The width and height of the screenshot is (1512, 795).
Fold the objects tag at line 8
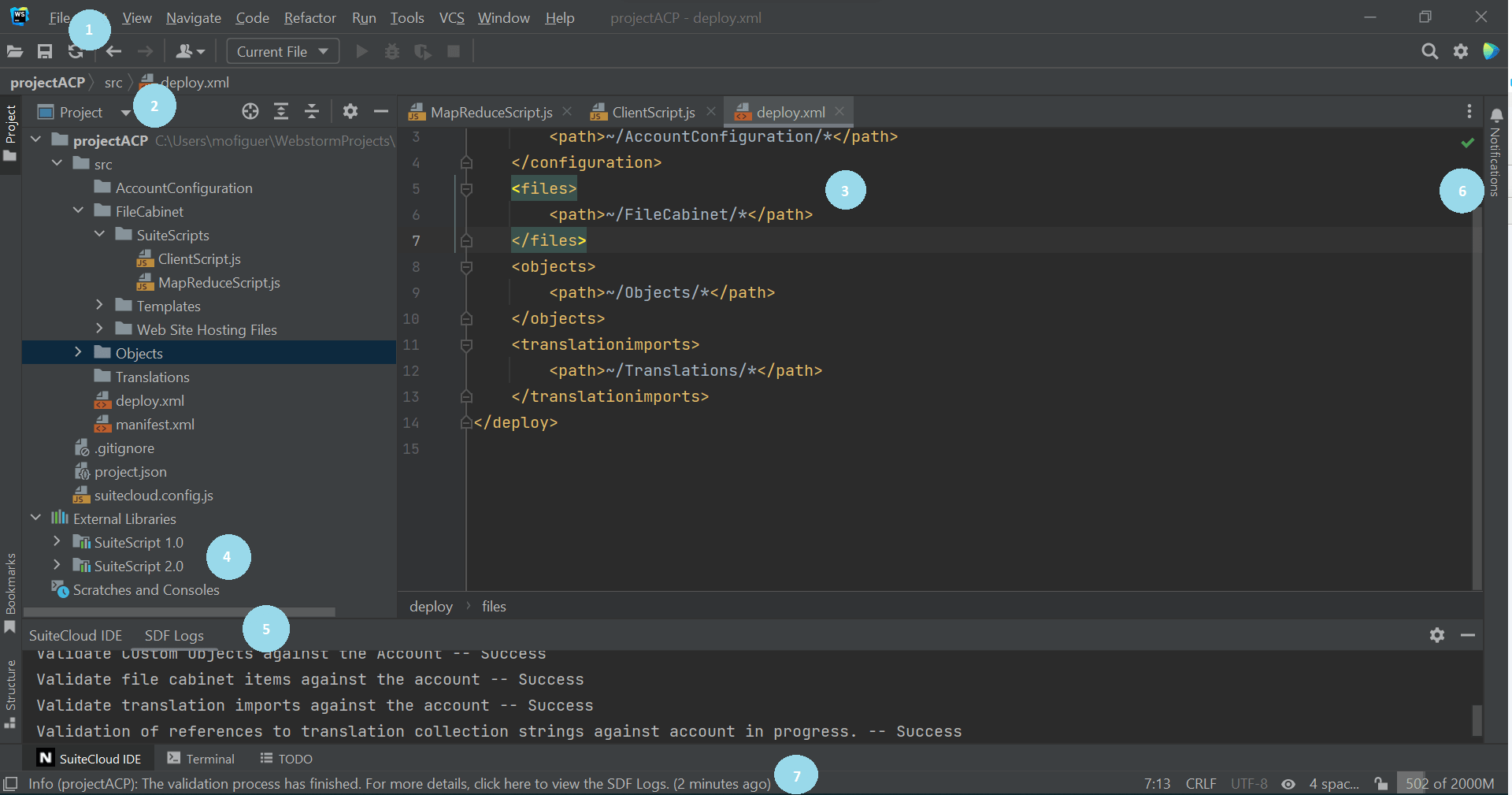pos(466,267)
